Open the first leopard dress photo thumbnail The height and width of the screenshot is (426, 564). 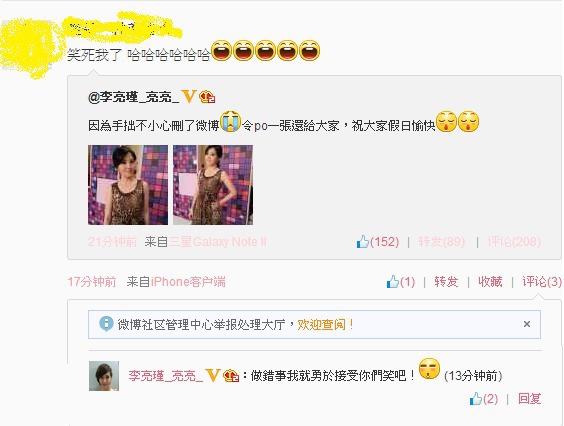coord(128,185)
